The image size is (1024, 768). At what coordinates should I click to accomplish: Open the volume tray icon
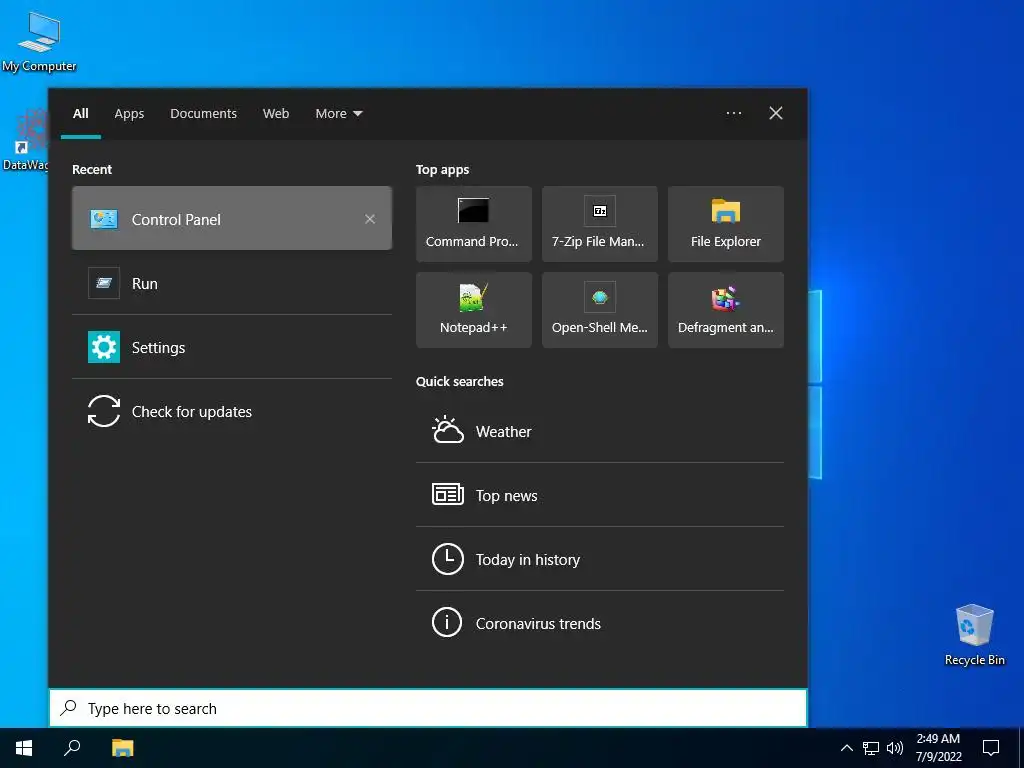[x=895, y=748]
